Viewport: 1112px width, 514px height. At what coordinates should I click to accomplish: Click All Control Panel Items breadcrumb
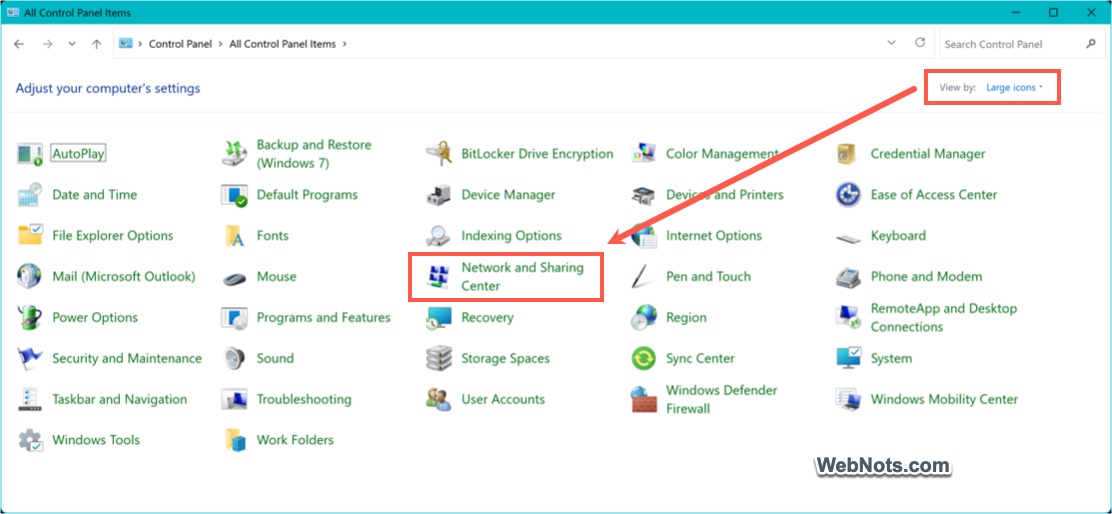pos(282,44)
